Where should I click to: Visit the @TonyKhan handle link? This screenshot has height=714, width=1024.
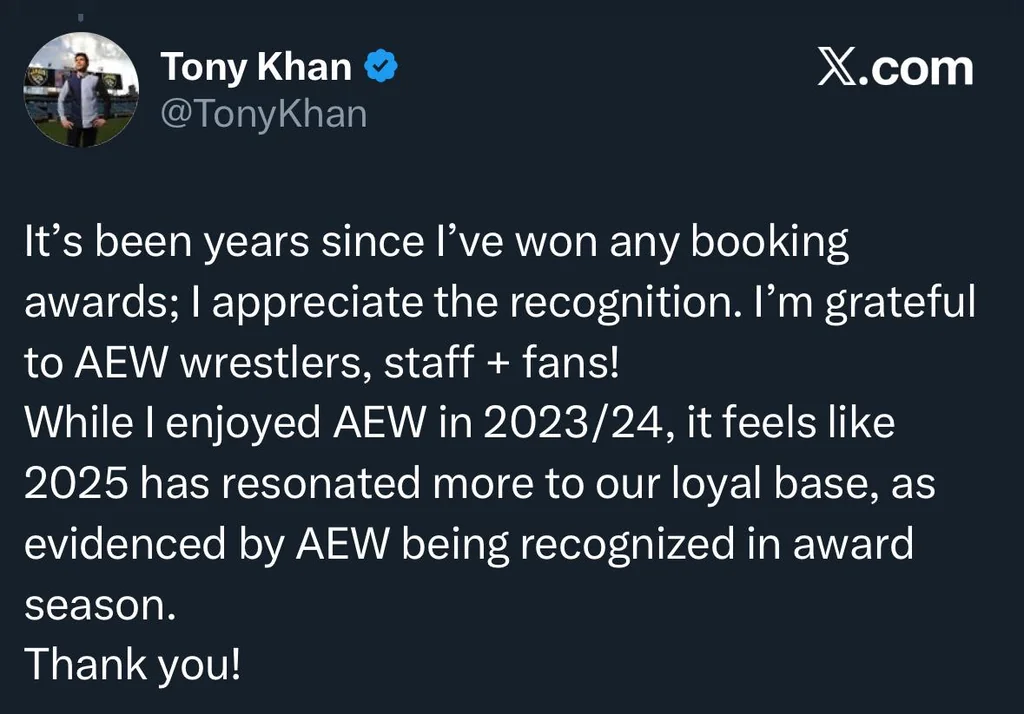pyautogui.click(x=264, y=114)
